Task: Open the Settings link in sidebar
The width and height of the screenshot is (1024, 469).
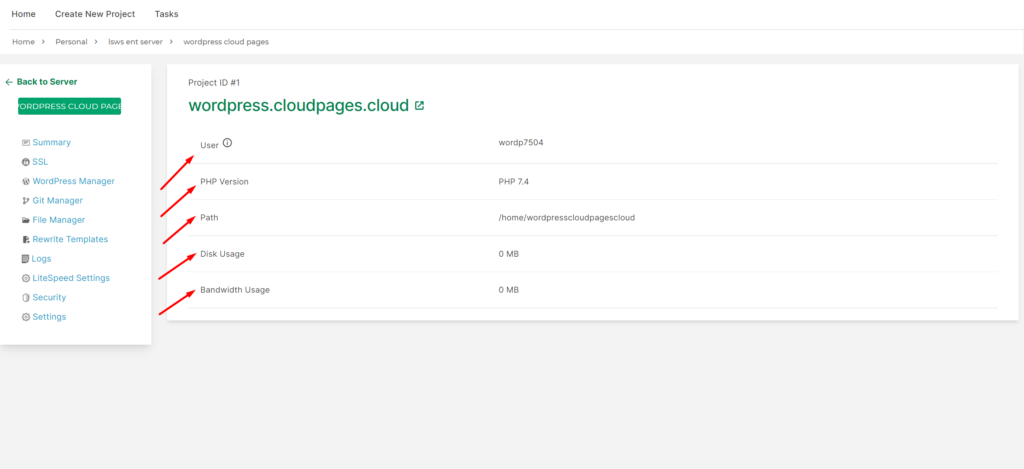Action: (49, 317)
